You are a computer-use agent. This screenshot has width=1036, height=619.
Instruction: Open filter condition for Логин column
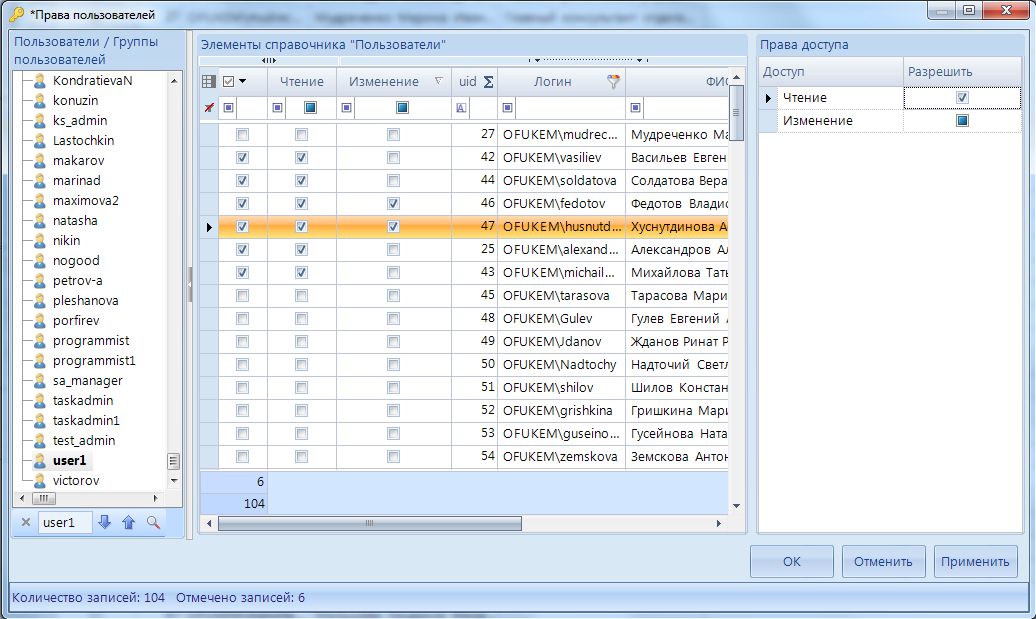508,107
